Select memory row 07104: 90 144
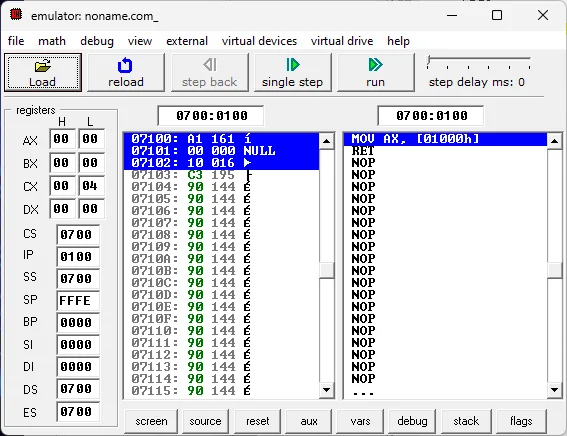Image resolution: width=567 pixels, height=436 pixels. pyautogui.click(x=221, y=187)
